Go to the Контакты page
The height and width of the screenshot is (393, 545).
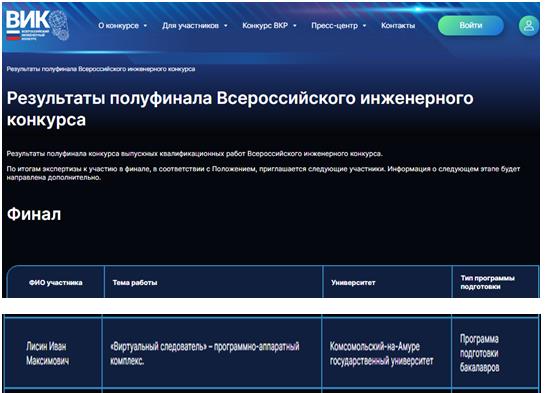click(398, 26)
